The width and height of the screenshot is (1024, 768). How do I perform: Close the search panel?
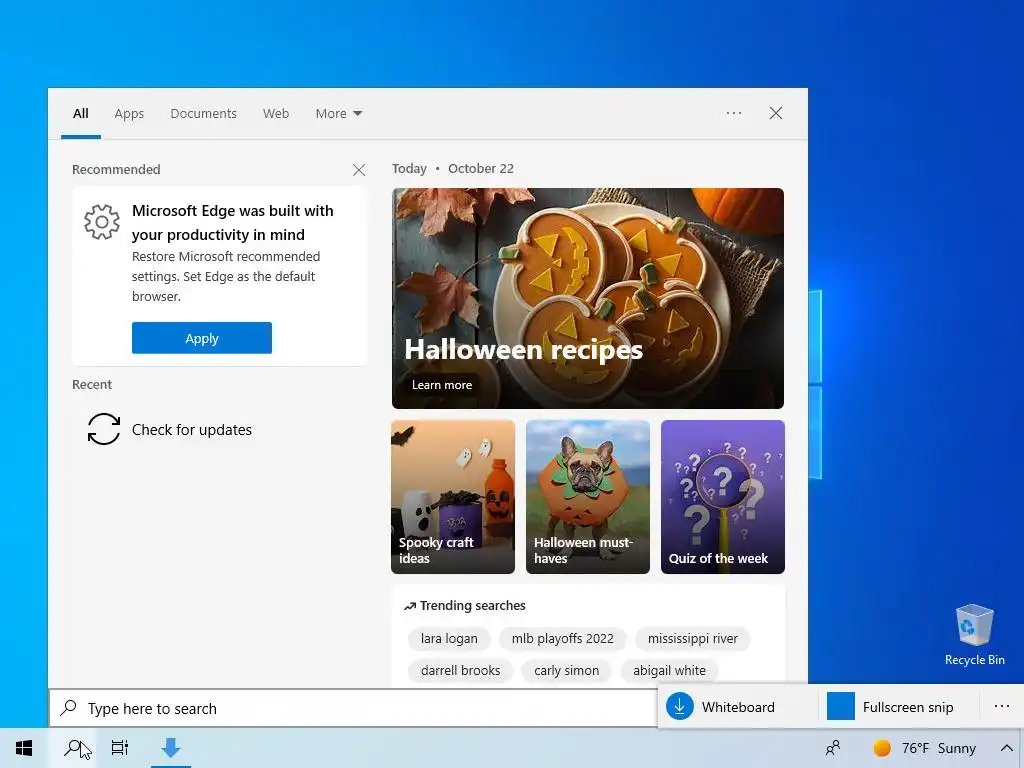pyautogui.click(x=776, y=113)
